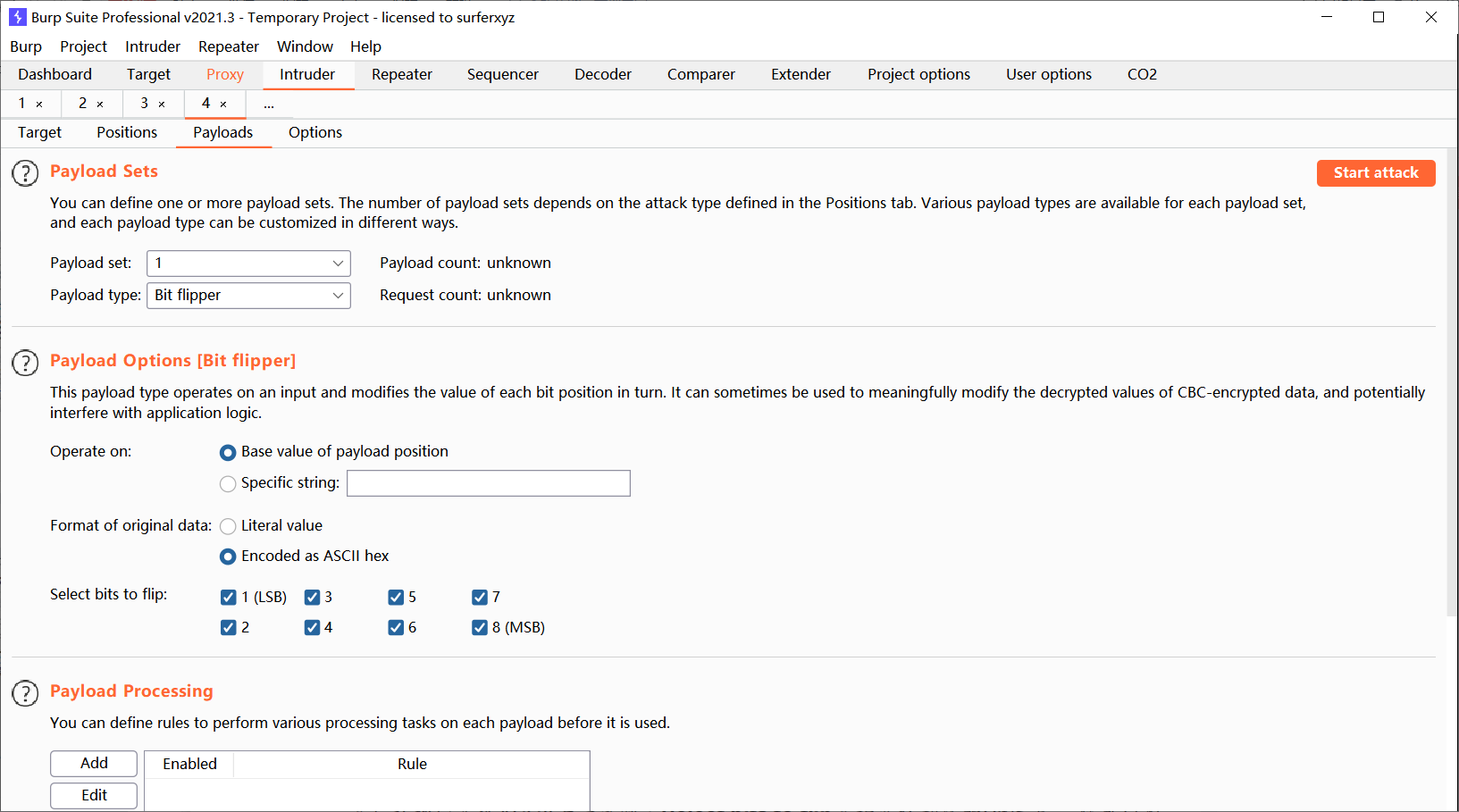
Task: Uncheck bit 7 checkbox
Action: point(481,598)
